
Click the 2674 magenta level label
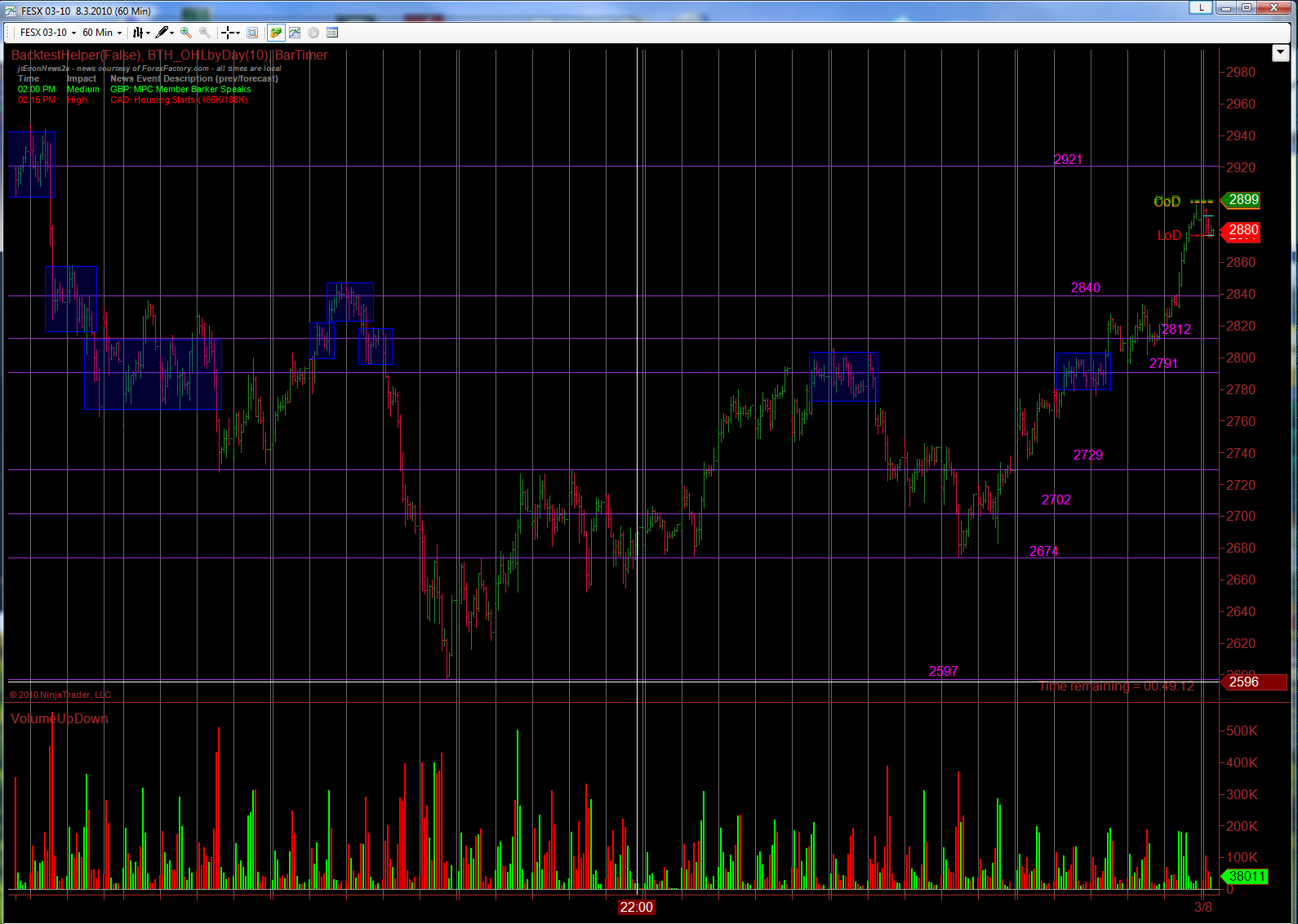[1043, 552]
